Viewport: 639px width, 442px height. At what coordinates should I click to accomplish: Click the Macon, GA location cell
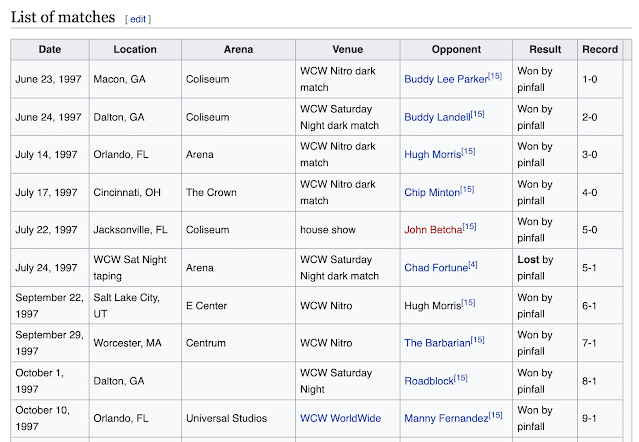(135, 79)
